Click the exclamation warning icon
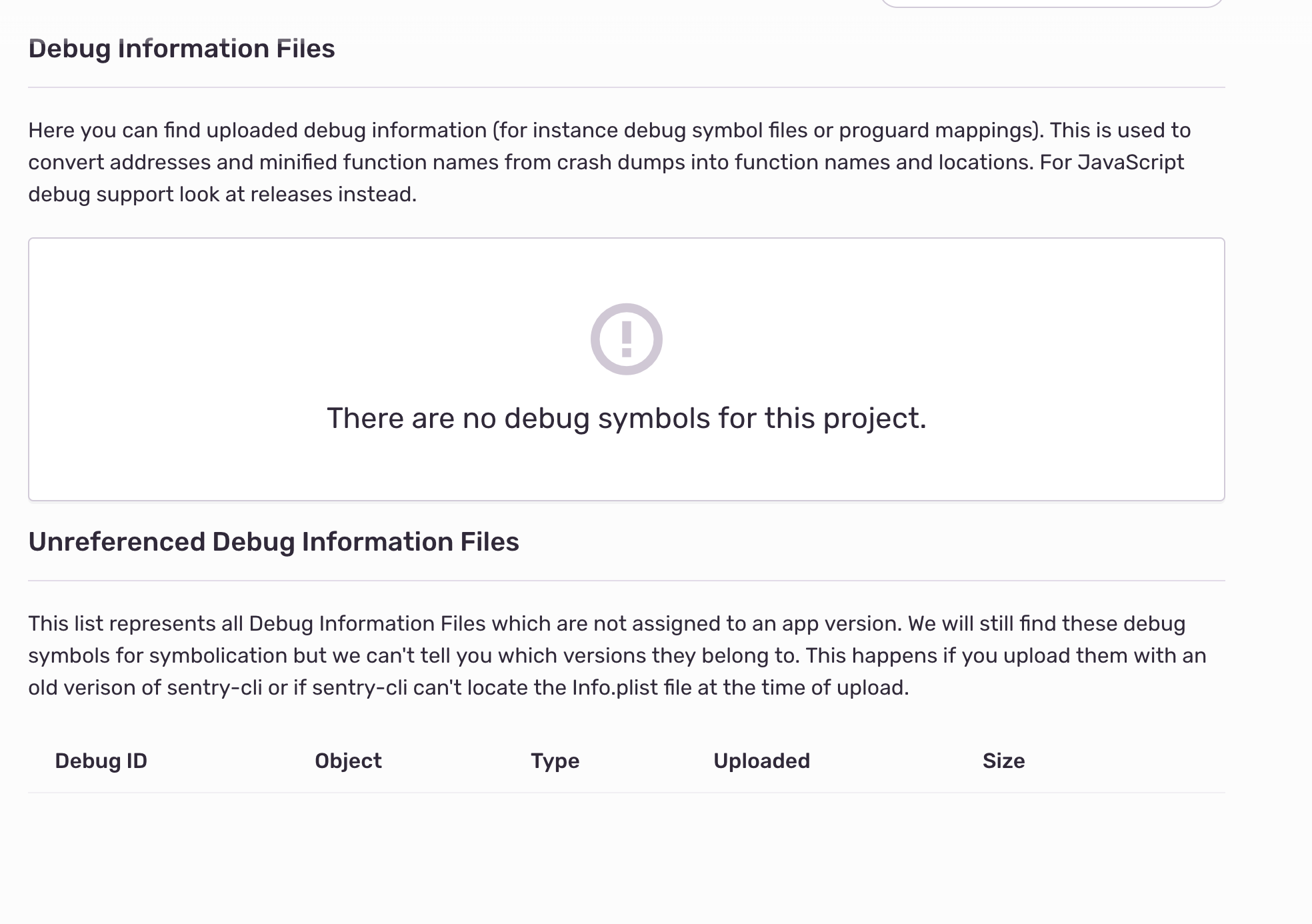 [x=626, y=339]
